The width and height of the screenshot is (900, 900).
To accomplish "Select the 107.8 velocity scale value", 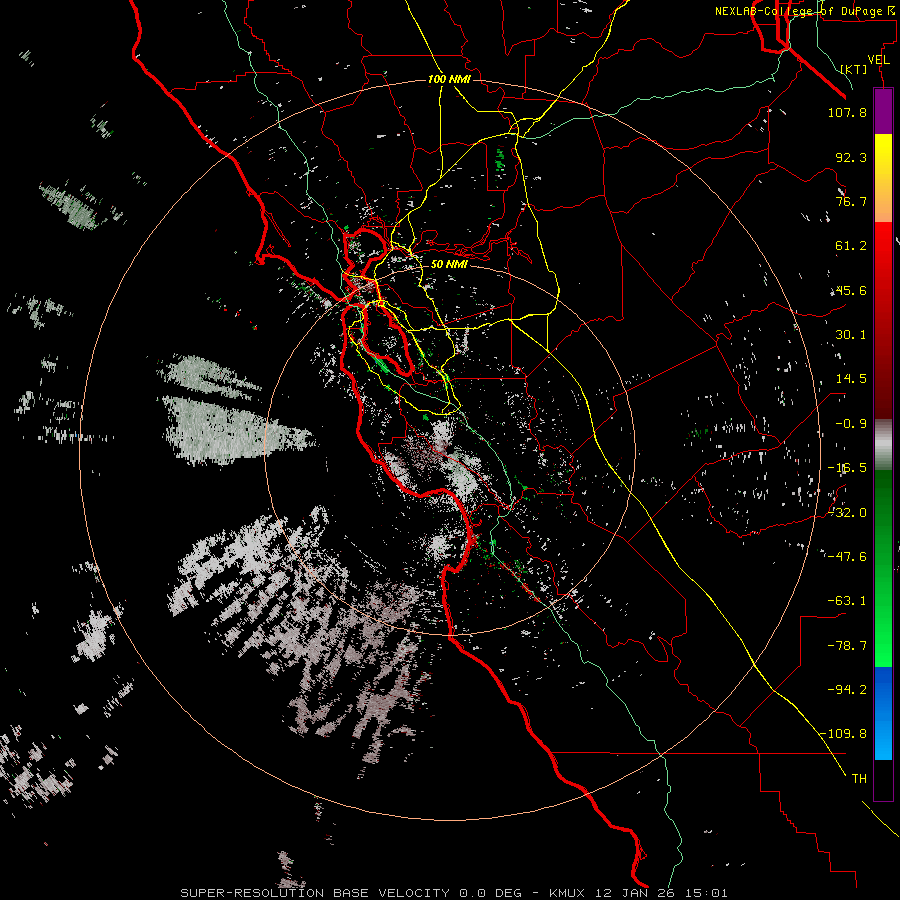I will tap(847, 112).
